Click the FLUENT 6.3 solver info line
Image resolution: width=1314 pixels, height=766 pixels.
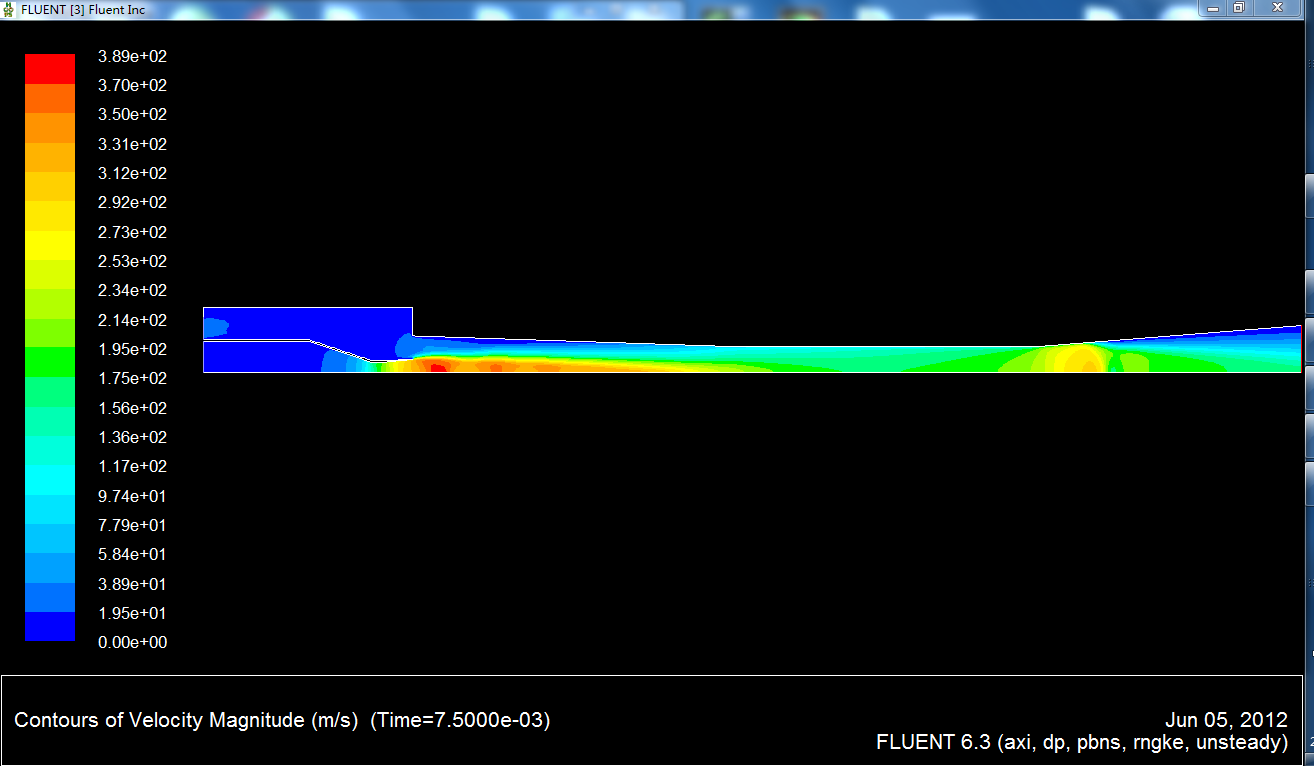click(x=1081, y=742)
